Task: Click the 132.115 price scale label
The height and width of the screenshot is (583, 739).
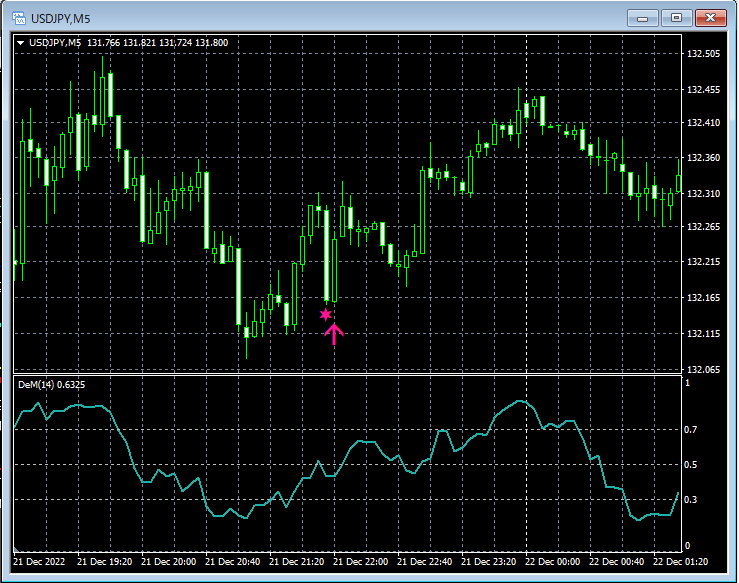Action: [x=704, y=334]
